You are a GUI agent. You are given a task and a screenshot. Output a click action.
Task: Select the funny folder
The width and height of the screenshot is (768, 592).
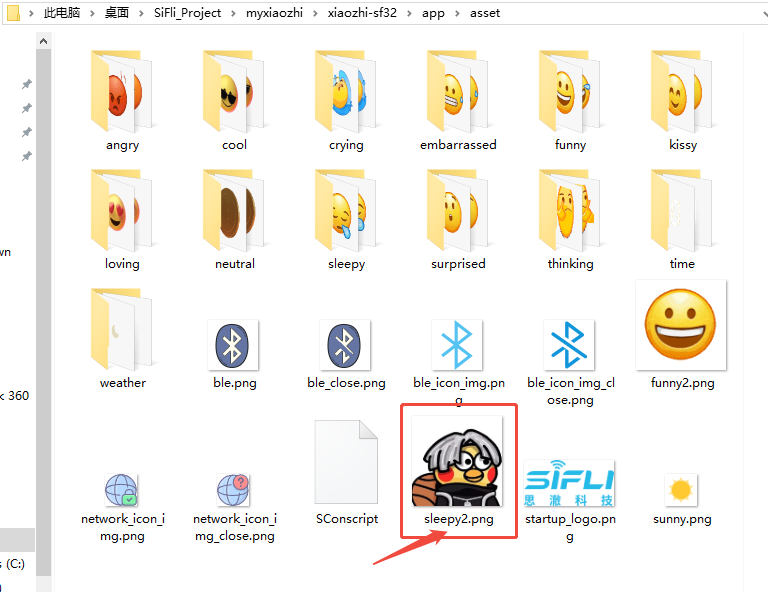(x=570, y=100)
